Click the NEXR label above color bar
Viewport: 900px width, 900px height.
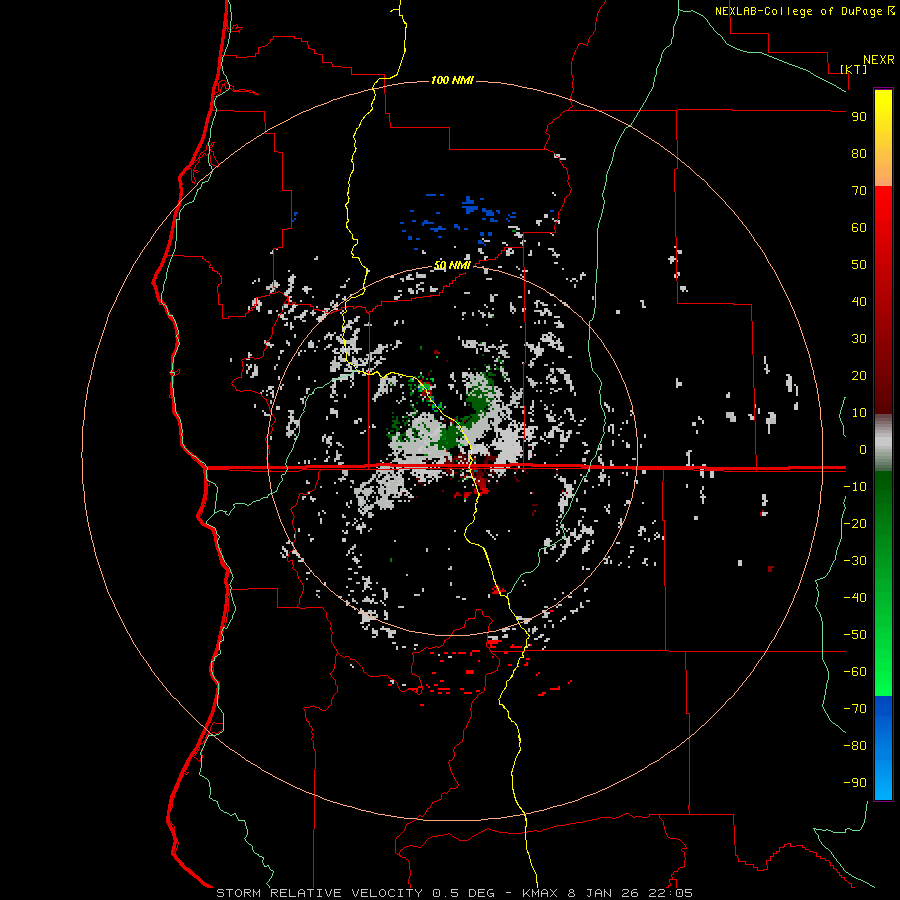pyautogui.click(x=879, y=60)
